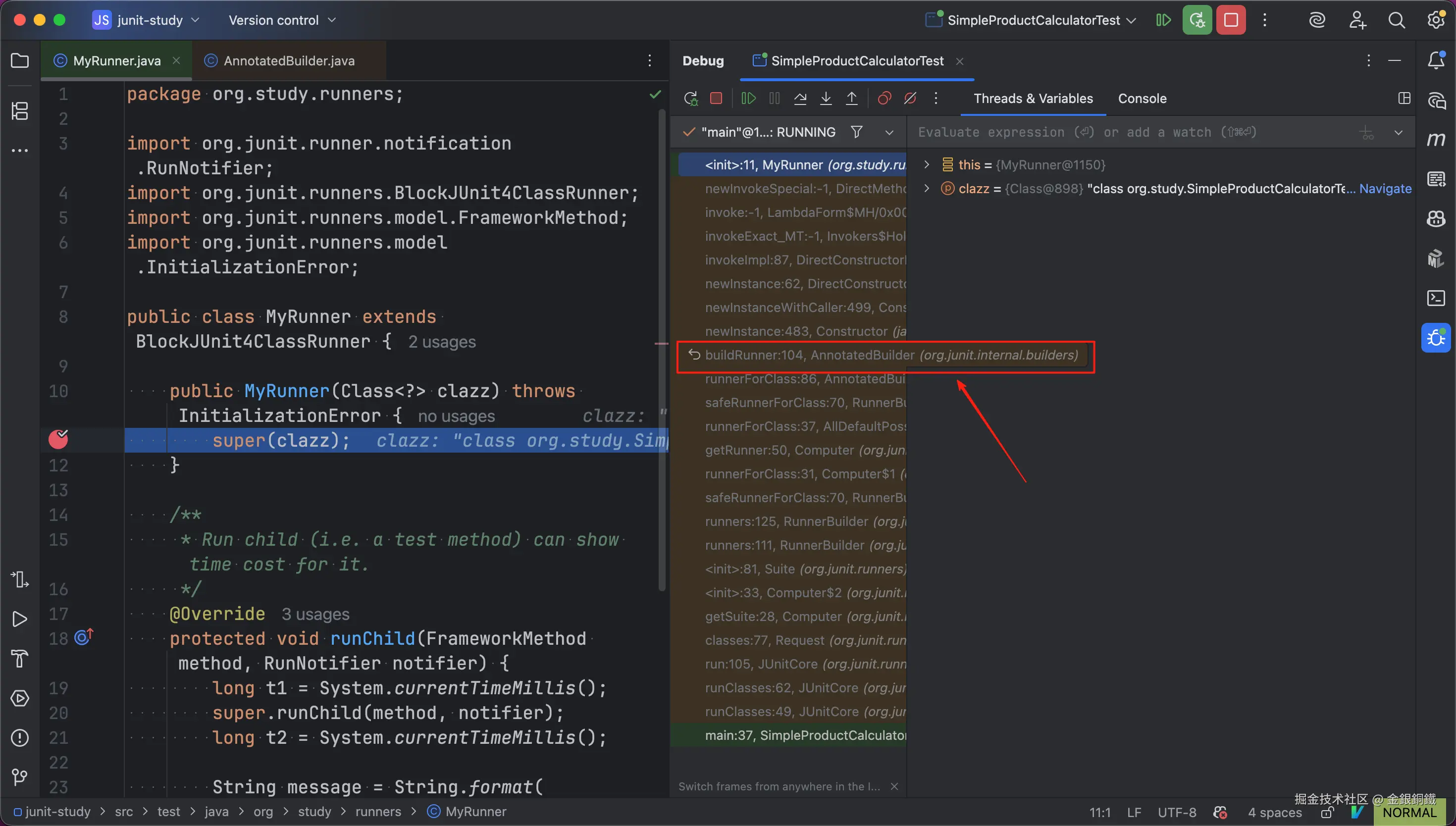The image size is (1456, 826).
Task: Click the LF line separator widget
Action: pos(1134,813)
